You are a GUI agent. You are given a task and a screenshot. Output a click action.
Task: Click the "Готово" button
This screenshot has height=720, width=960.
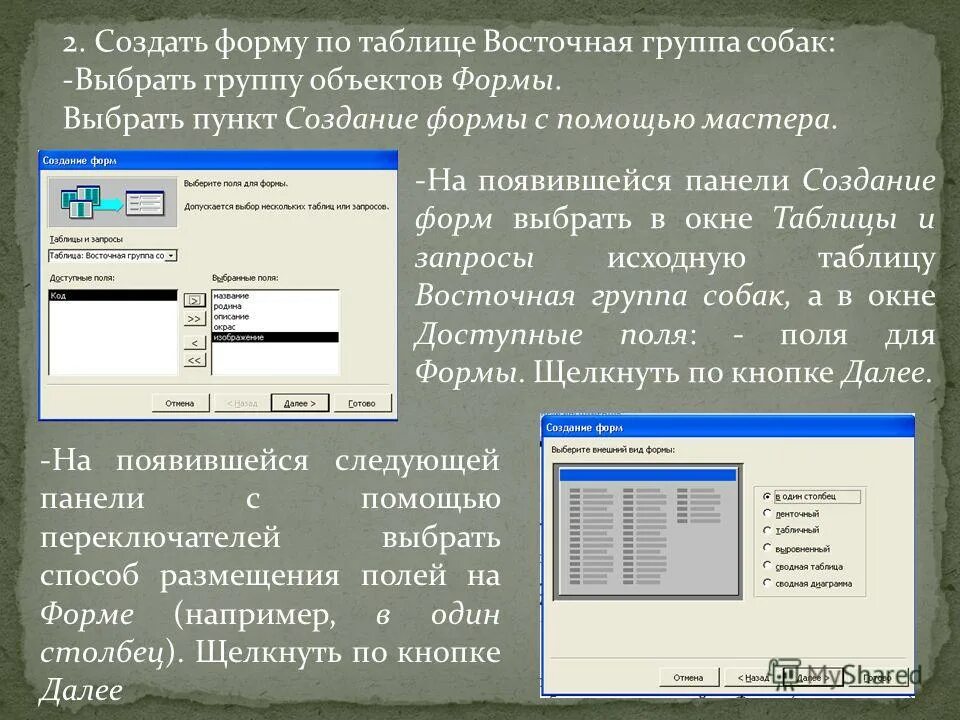pos(363,402)
